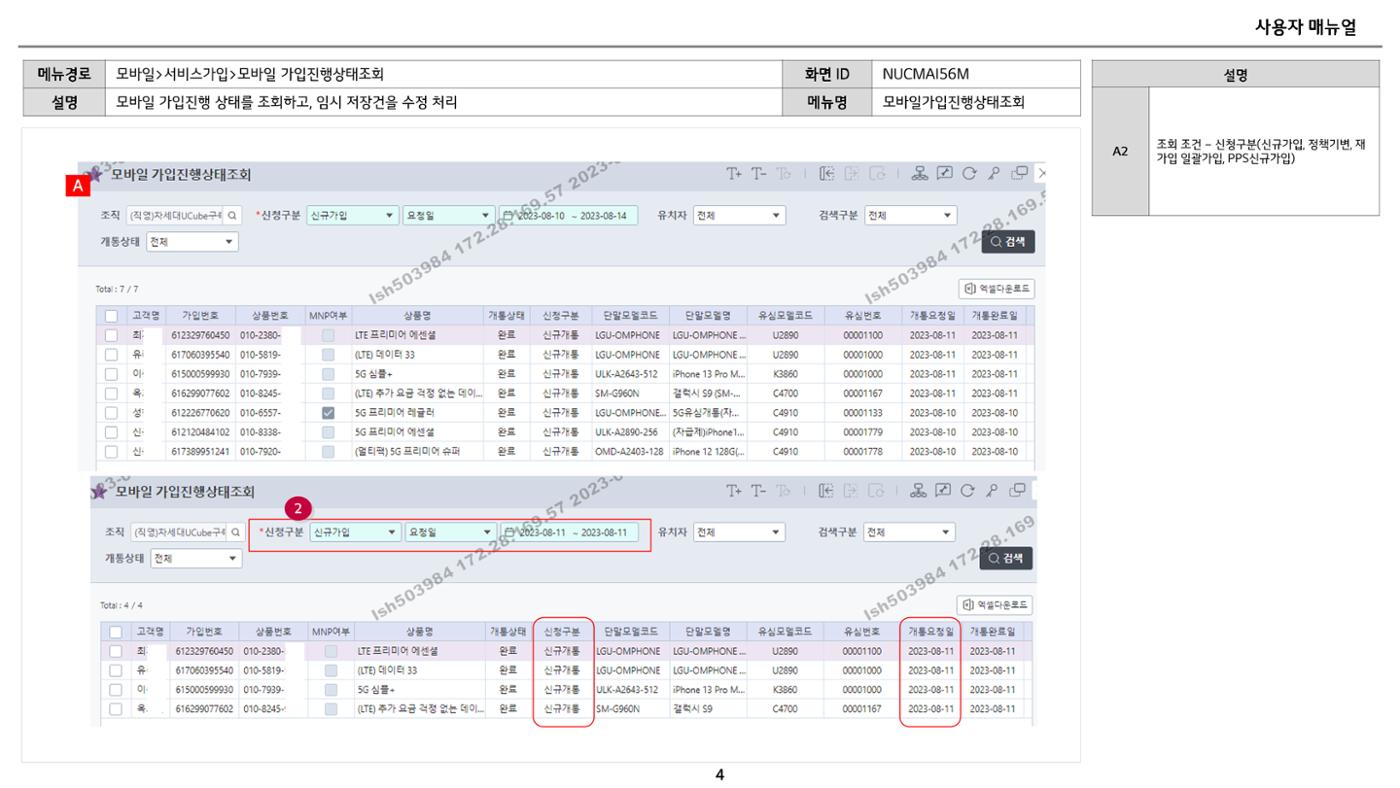Click 엑셀다운로드 button in Total 4/4 window
This screenshot has height=788, width=1400.
[x=996, y=605]
